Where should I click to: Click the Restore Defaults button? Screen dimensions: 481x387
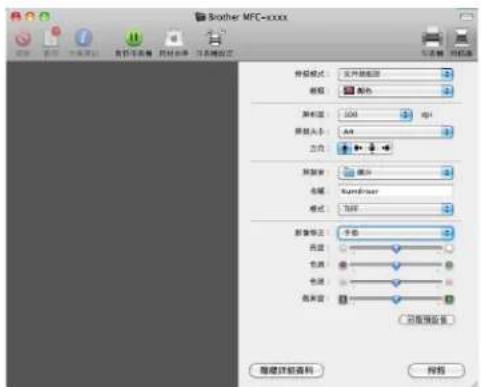point(427,320)
